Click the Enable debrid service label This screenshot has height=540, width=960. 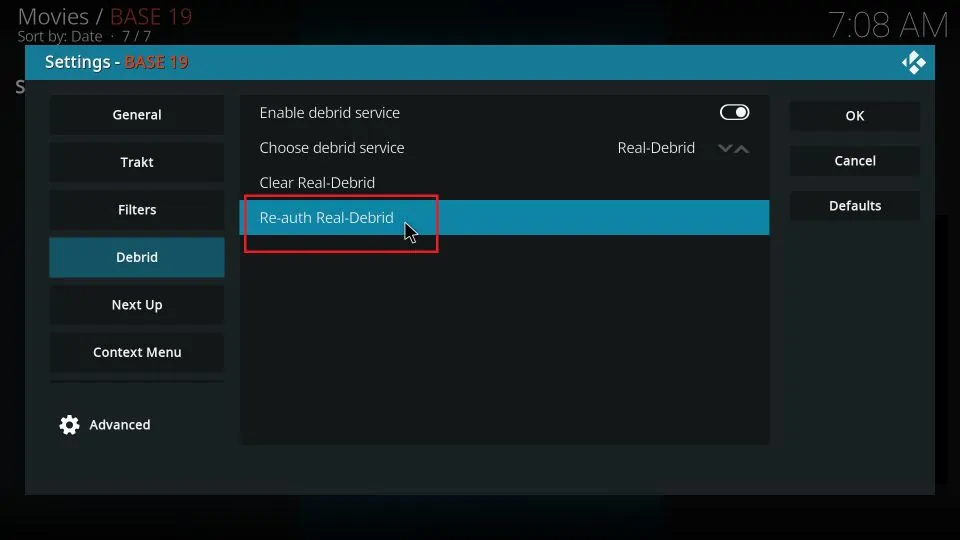click(329, 113)
